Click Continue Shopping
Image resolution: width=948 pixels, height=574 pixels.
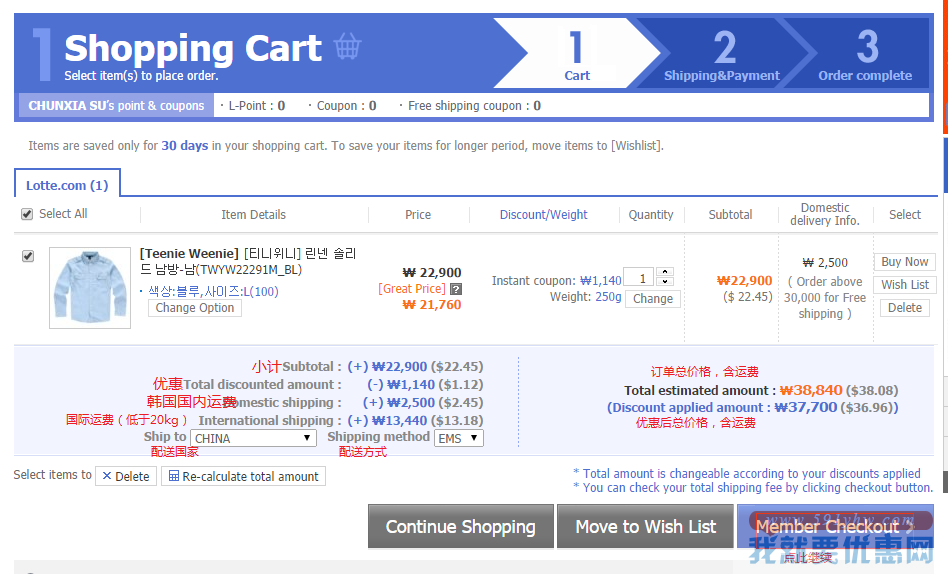(x=461, y=526)
